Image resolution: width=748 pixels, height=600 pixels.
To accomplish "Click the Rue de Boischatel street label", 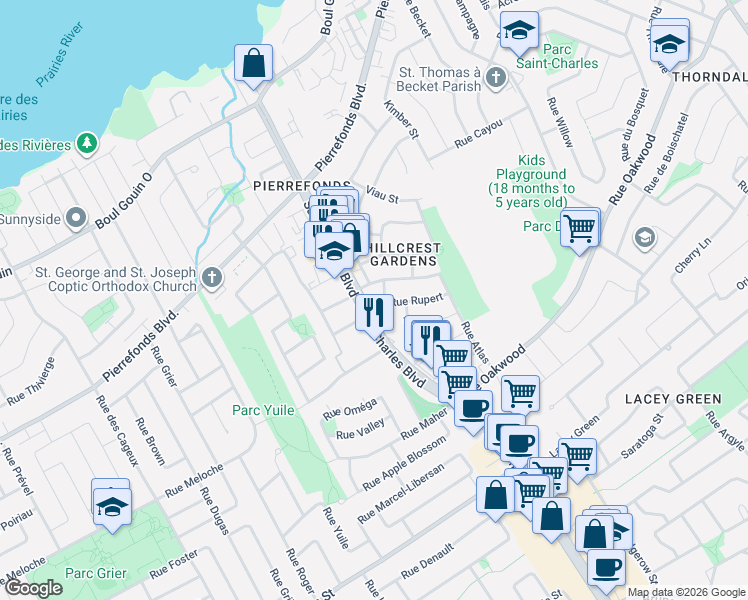I will pyautogui.click(x=666, y=153).
